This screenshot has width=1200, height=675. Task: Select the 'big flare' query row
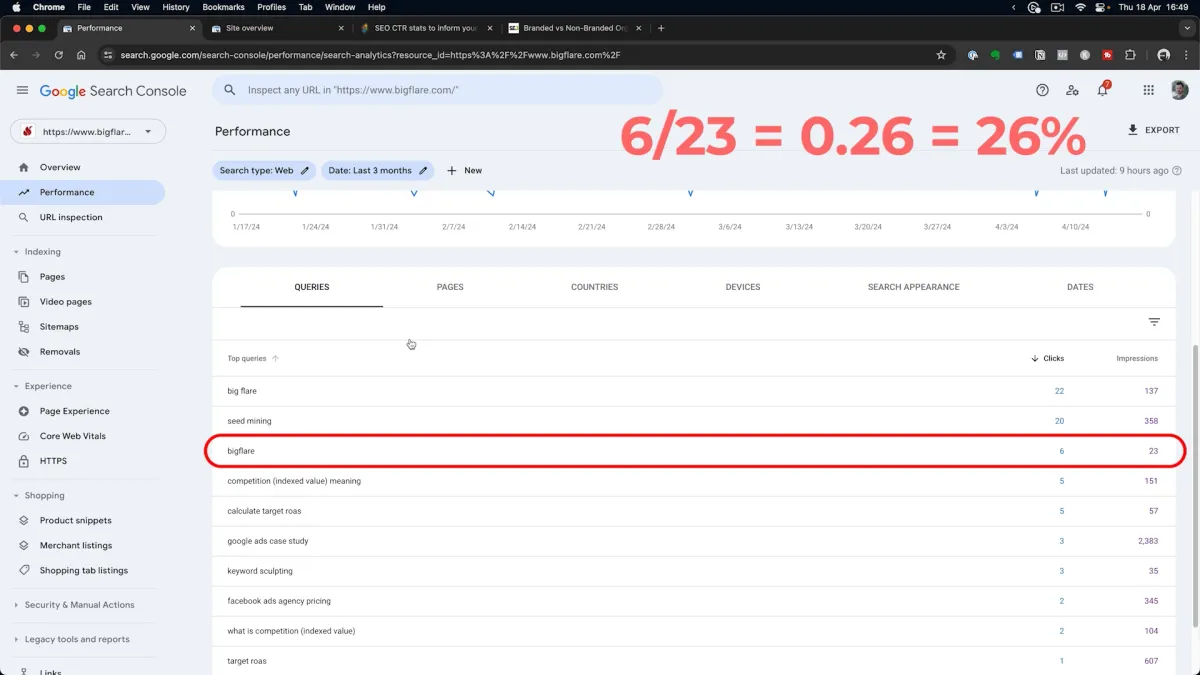[x=694, y=391]
